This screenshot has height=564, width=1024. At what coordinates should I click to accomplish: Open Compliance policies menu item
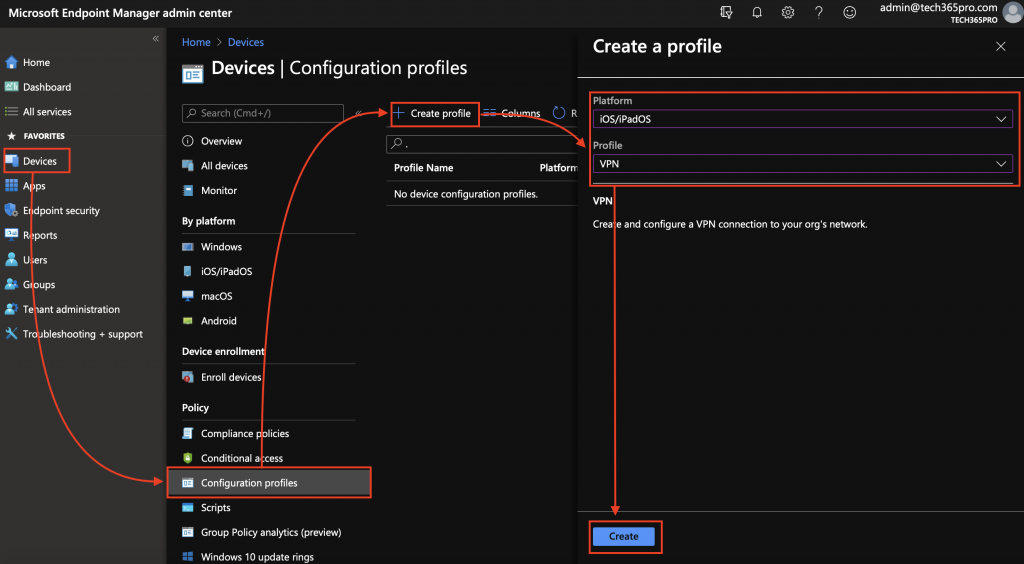coord(244,433)
